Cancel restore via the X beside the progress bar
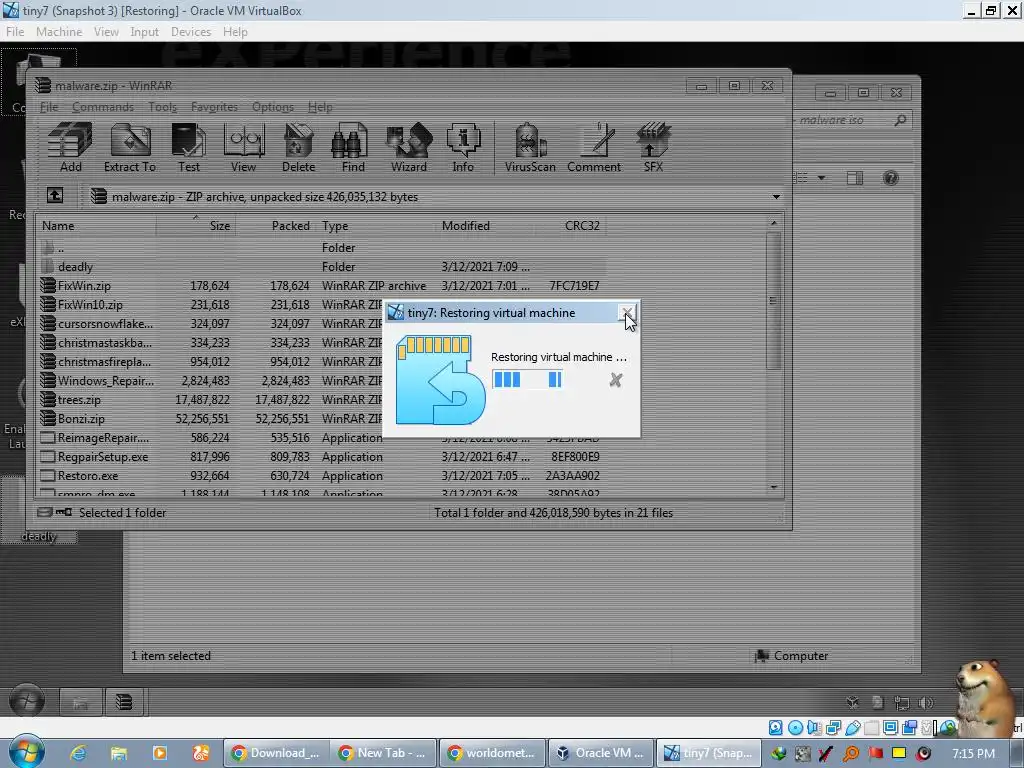Screen dimensions: 1024x768 (x=615, y=380)
